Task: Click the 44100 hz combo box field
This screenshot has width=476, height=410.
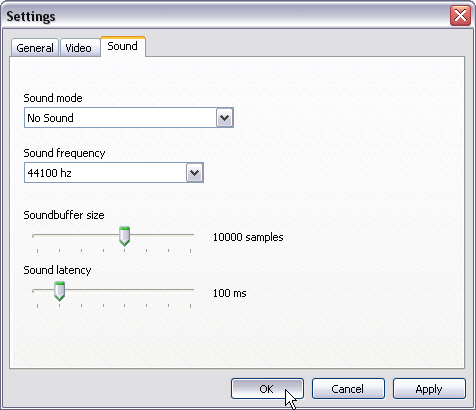Action: [114, 173]
